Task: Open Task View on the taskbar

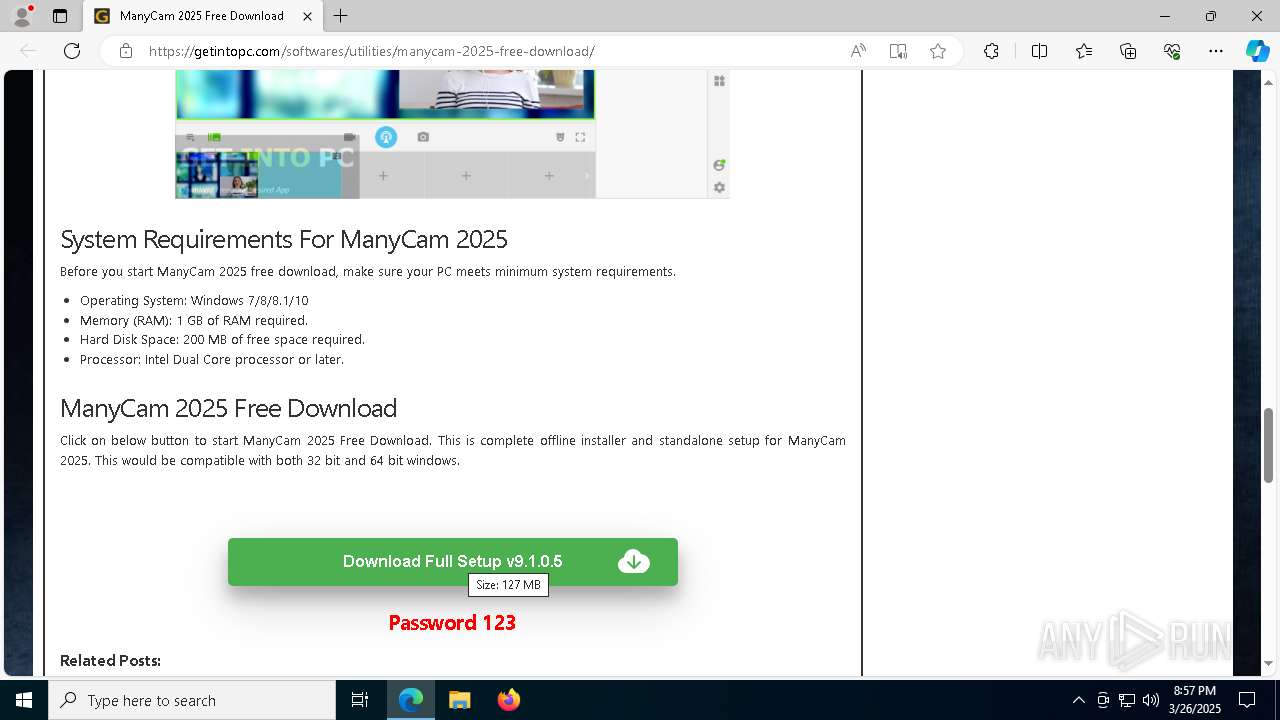Action: (360, 700)
